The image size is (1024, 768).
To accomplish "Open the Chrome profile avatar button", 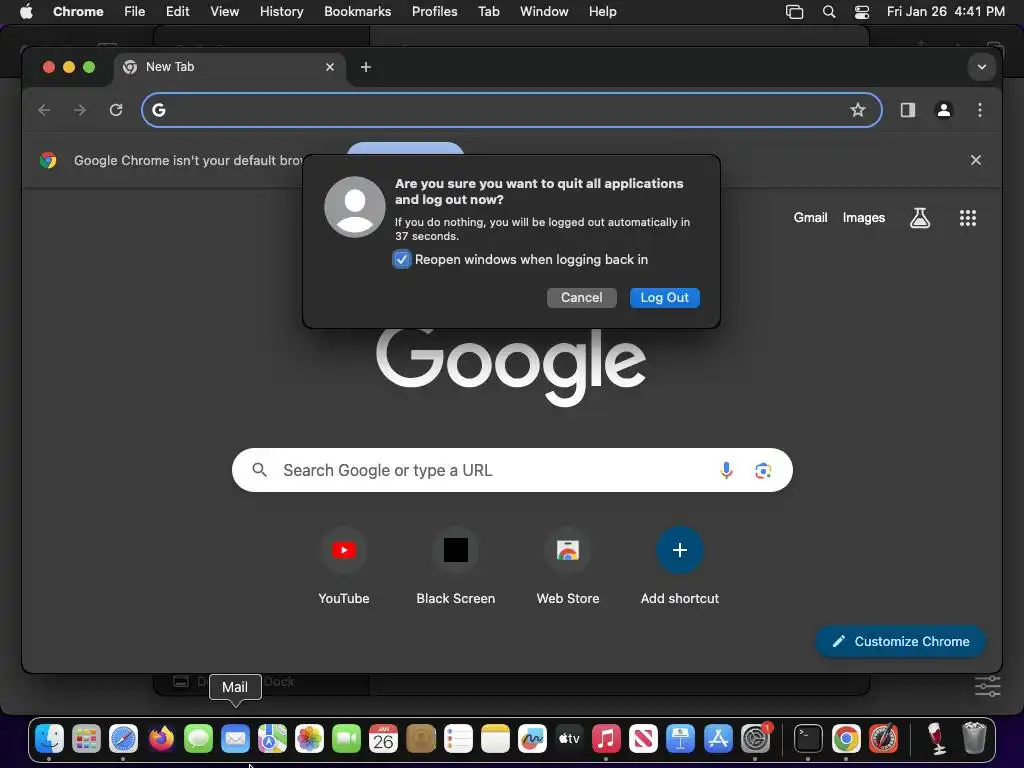I will tap(944, 110).
